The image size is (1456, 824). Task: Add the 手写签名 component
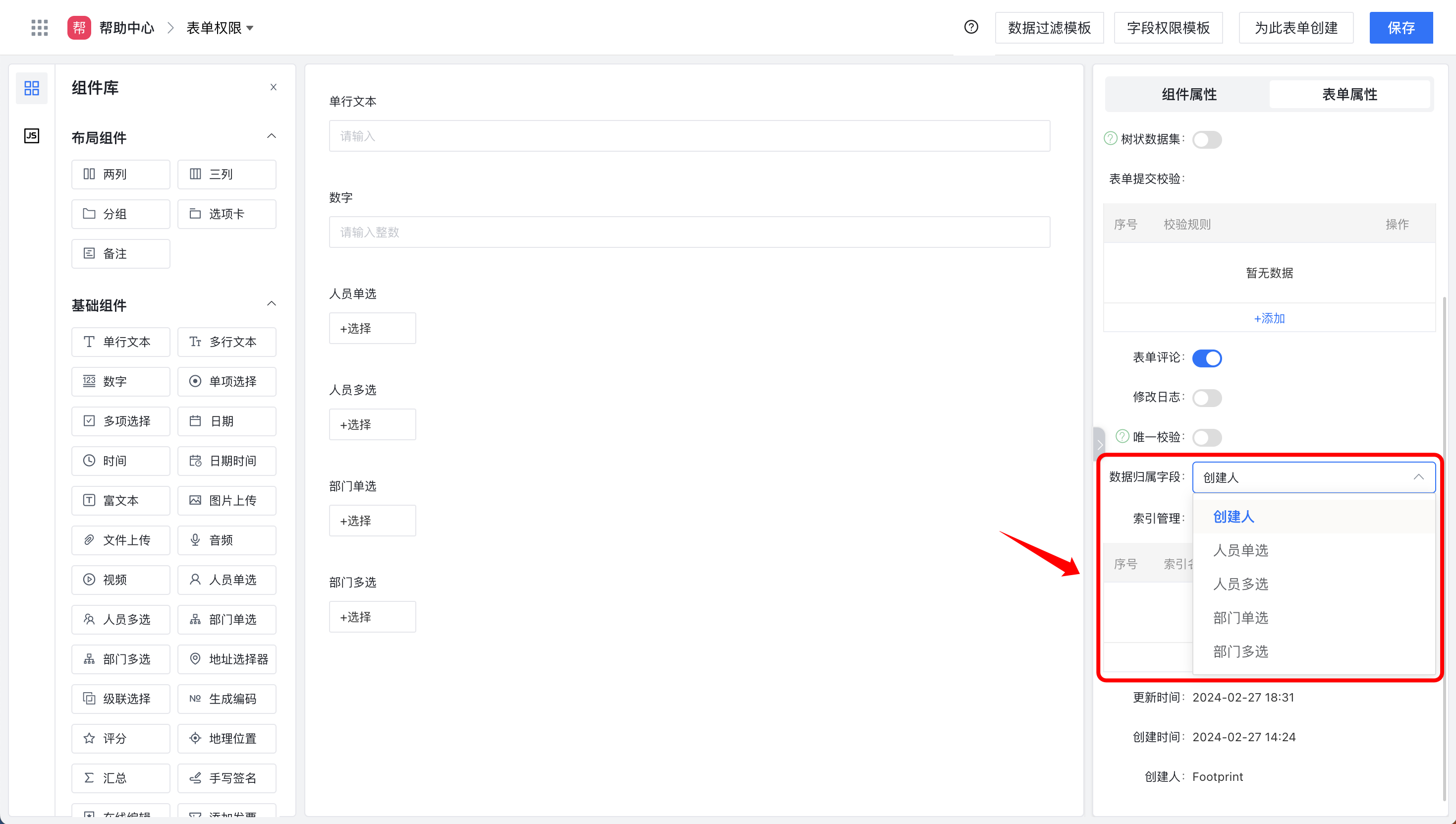tap(227, 777)
